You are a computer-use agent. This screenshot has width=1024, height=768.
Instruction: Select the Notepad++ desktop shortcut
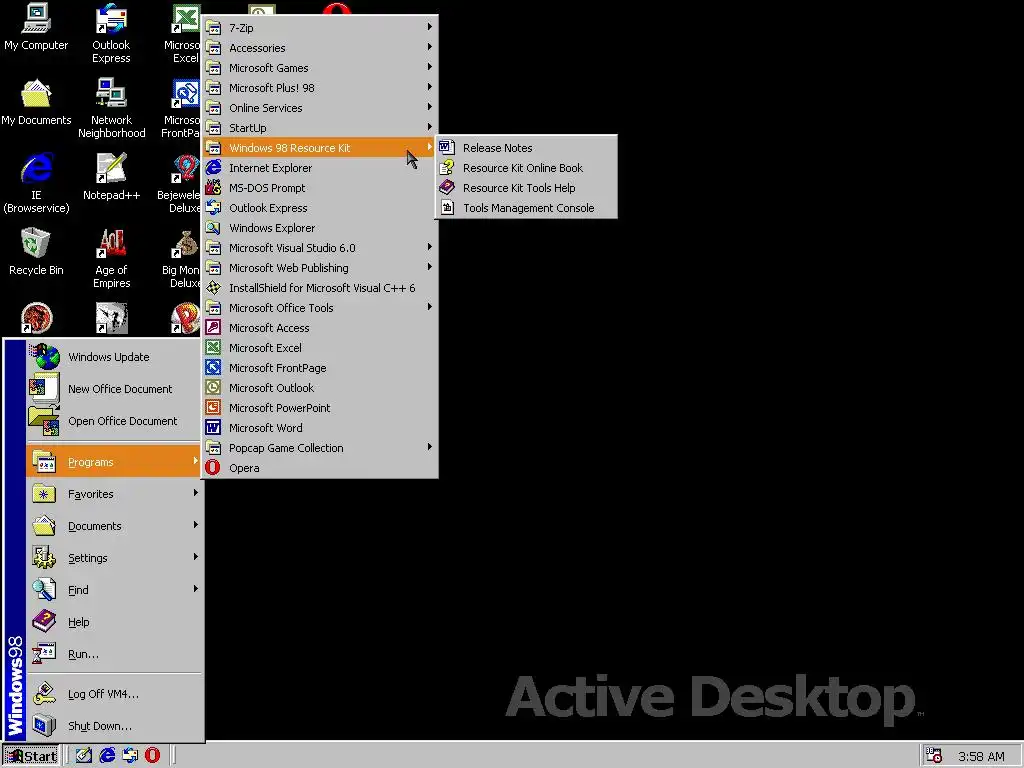pyautogui.click(x=111, y=177)
